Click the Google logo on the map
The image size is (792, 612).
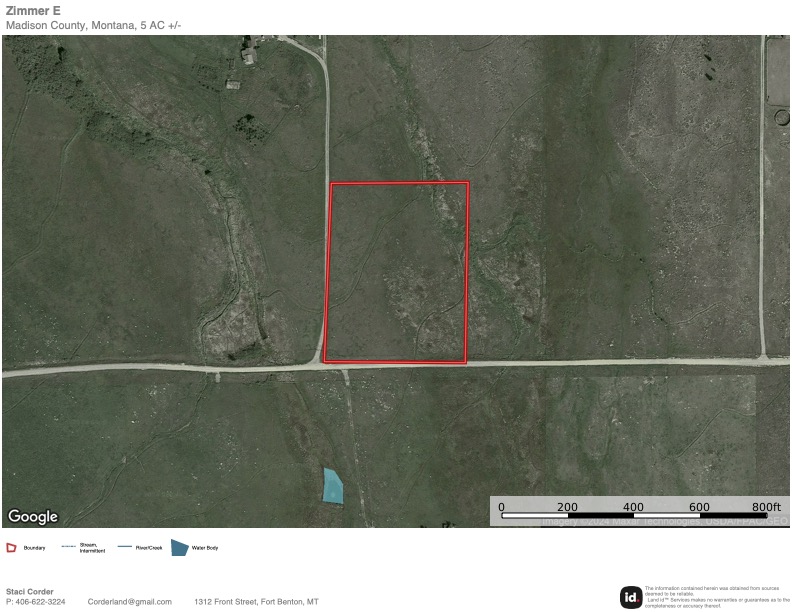pos(33,517)
